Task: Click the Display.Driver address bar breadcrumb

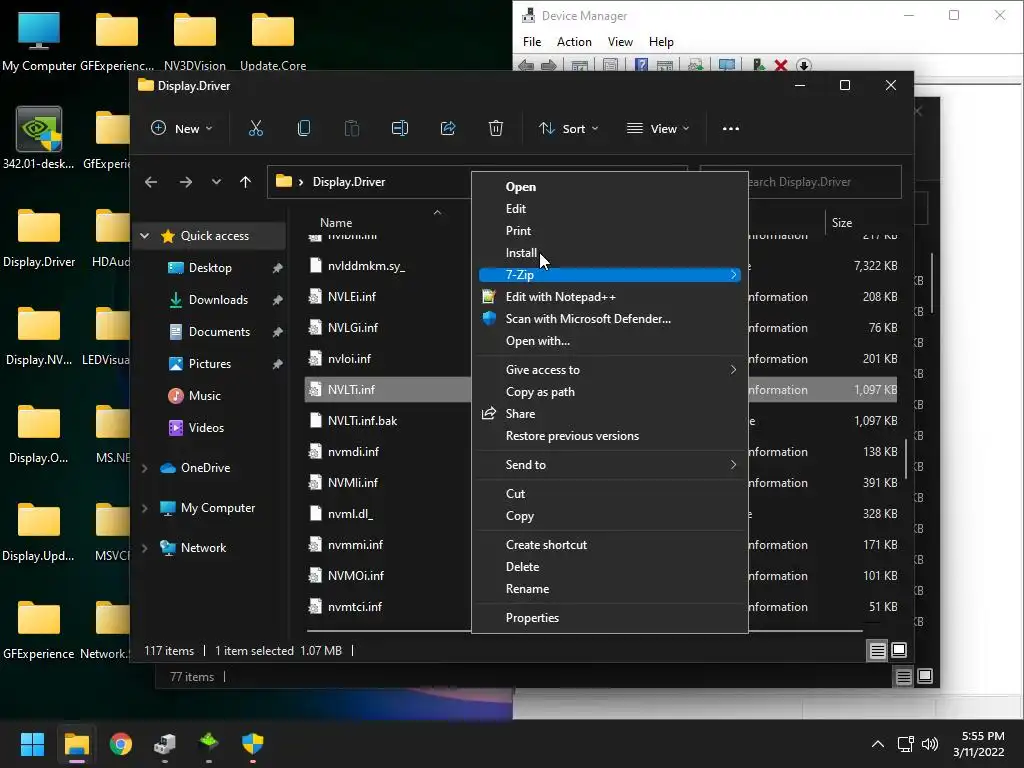Action: click(x=349, y=182)
